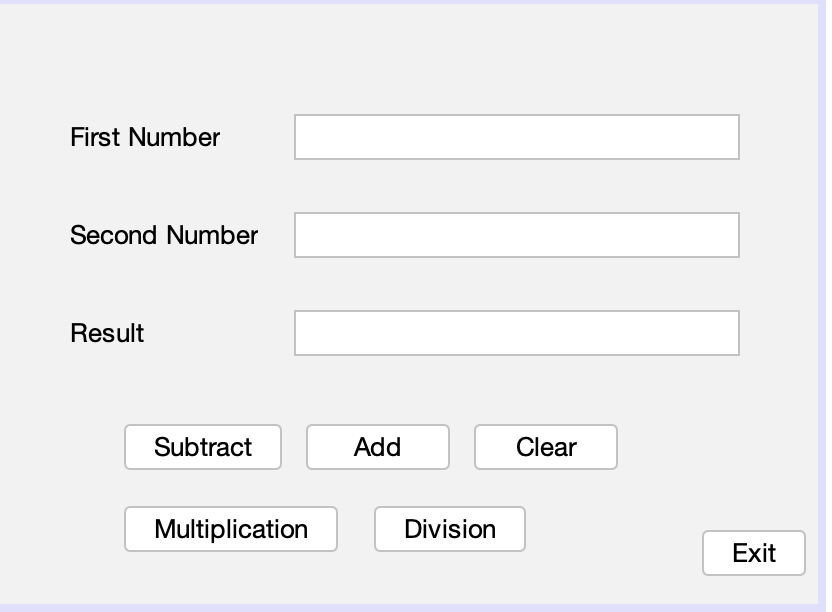Image resolution: width=832 pixels, height=612 pixels.
Task: Click the Exit button
Action: [x=754, y=553]
